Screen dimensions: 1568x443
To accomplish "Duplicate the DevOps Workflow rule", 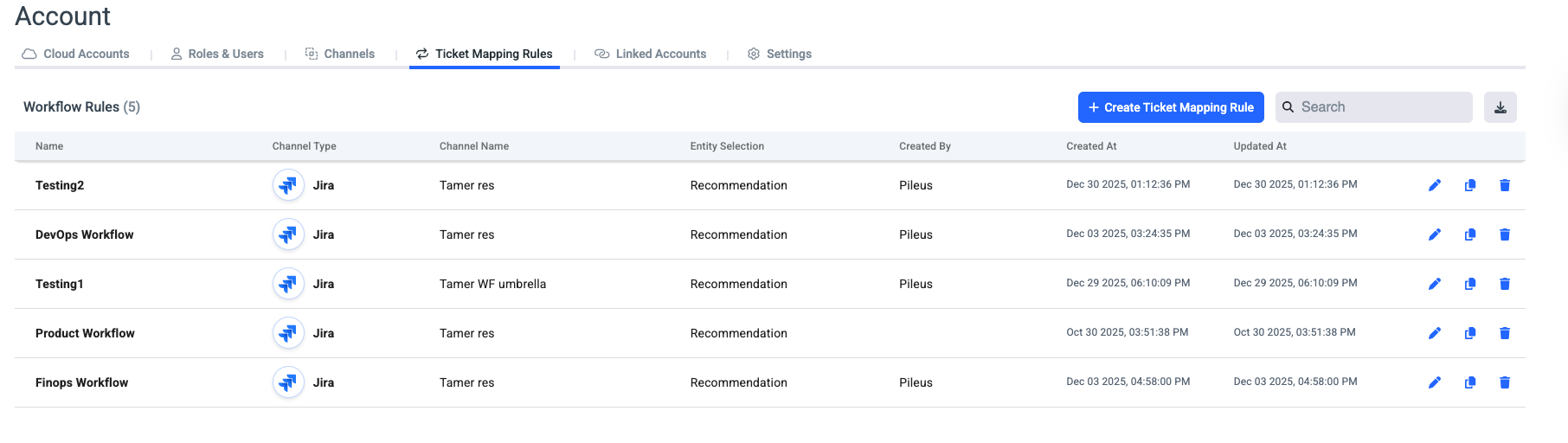I will tap(1470, 234).
